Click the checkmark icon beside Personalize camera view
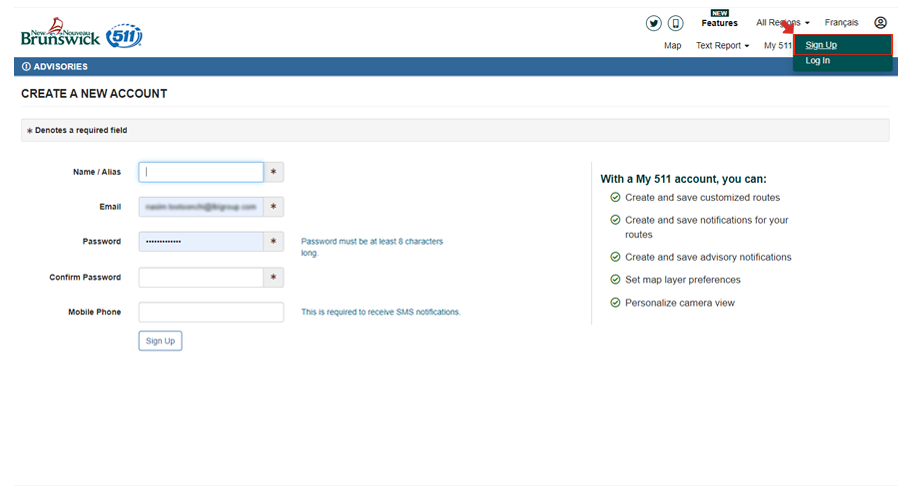This screenshot has width=906, height=494. 615,303
